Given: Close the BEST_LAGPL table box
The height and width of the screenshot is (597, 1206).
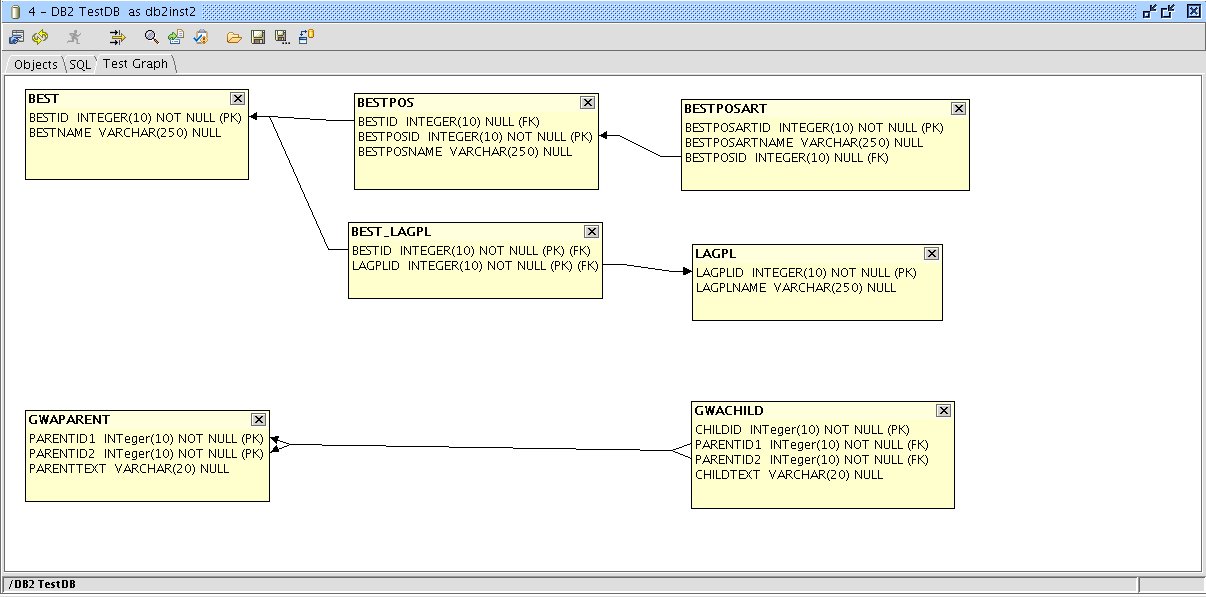Looking at the screenshot, I should [x=591, y=231].
